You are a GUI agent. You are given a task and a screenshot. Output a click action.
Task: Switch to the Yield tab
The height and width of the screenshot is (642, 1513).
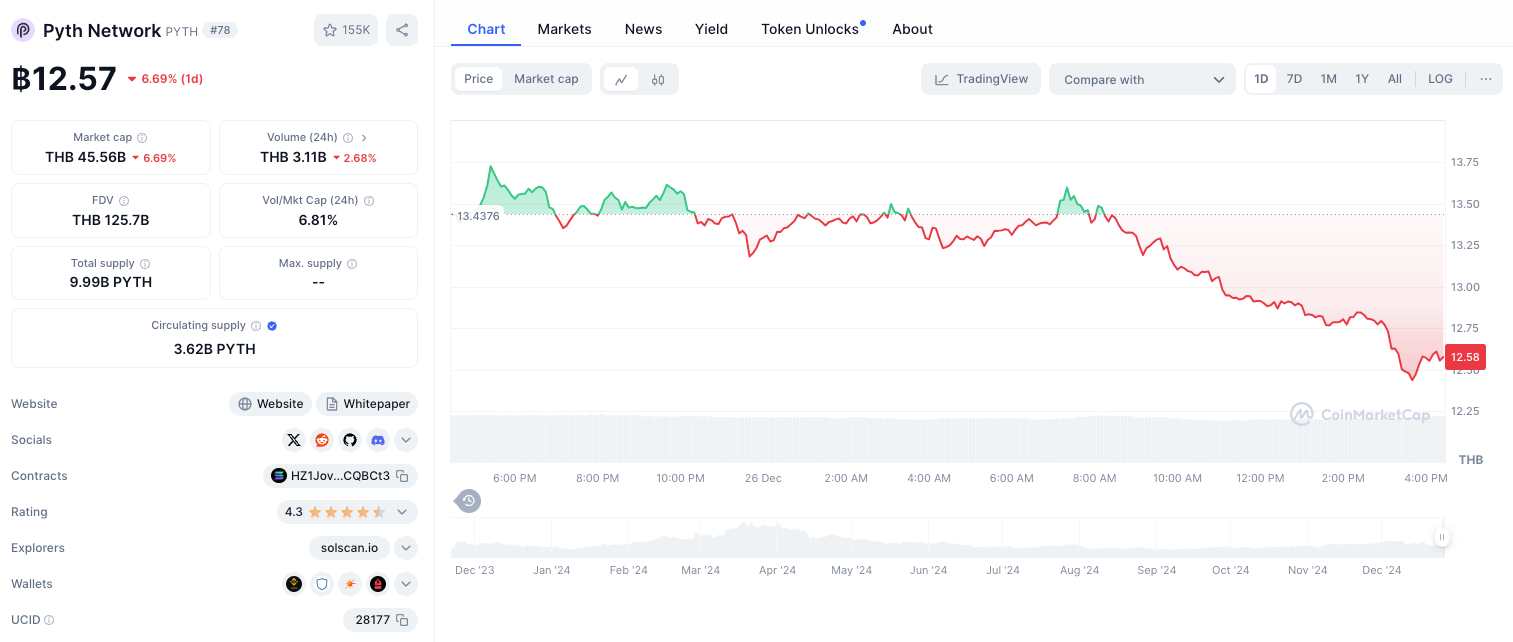711,29
